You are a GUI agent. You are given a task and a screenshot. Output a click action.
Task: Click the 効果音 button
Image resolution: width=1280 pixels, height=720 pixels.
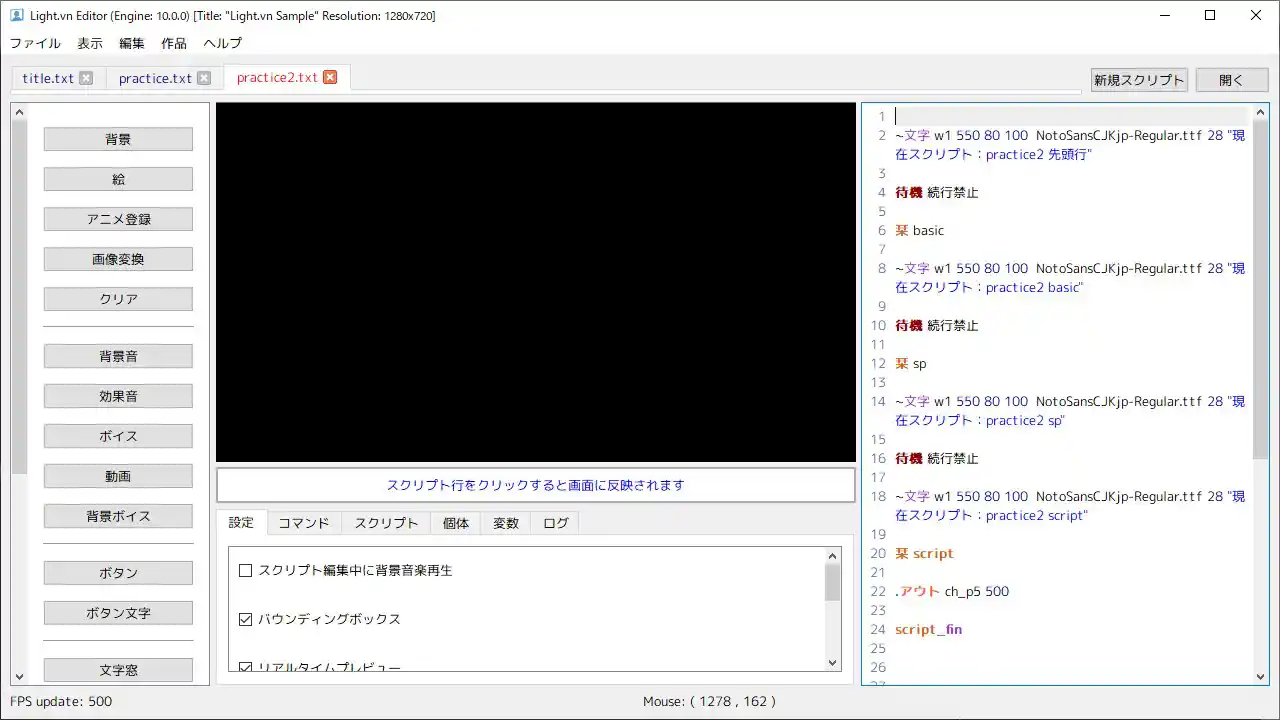coord(118,396)
